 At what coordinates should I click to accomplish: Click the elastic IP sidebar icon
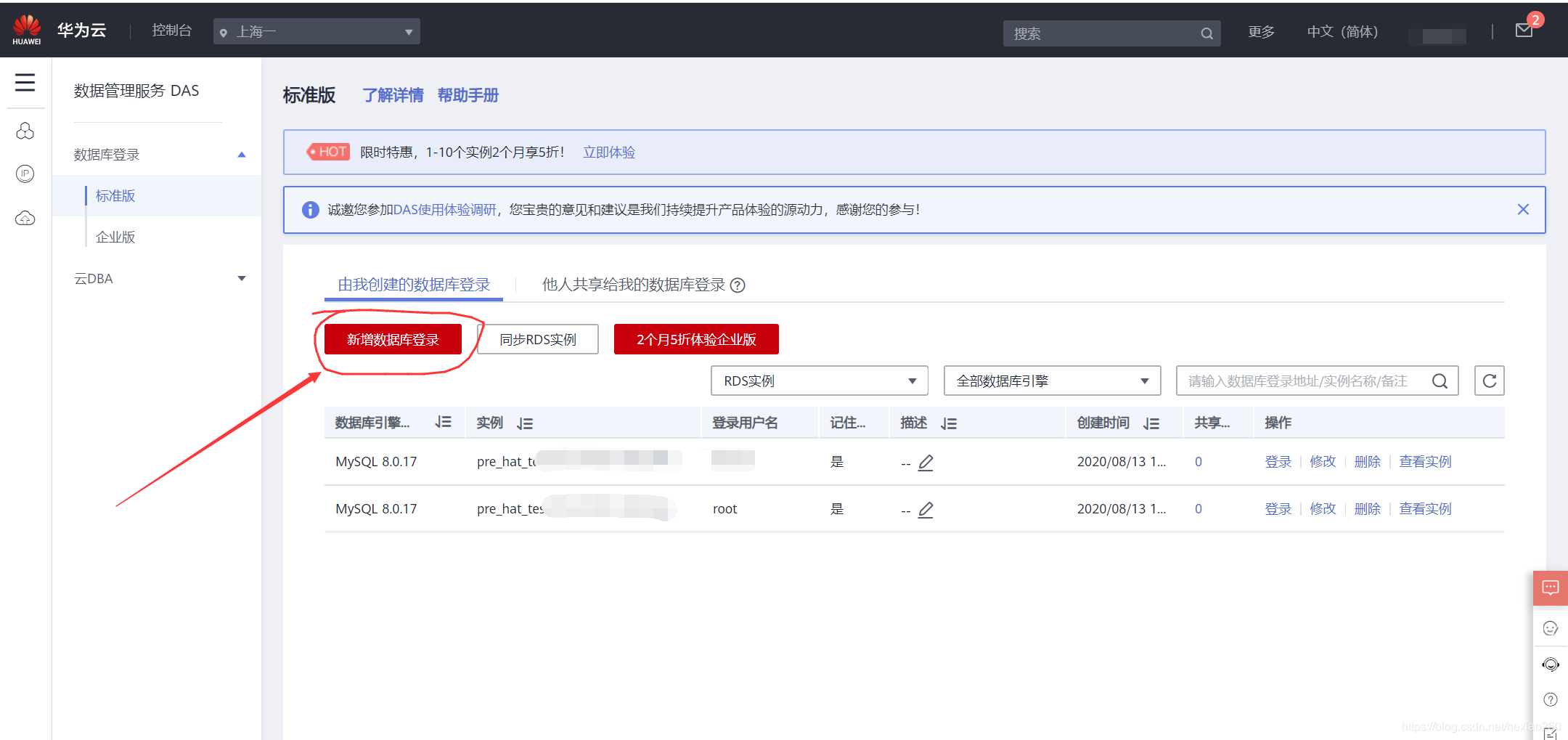25,174
